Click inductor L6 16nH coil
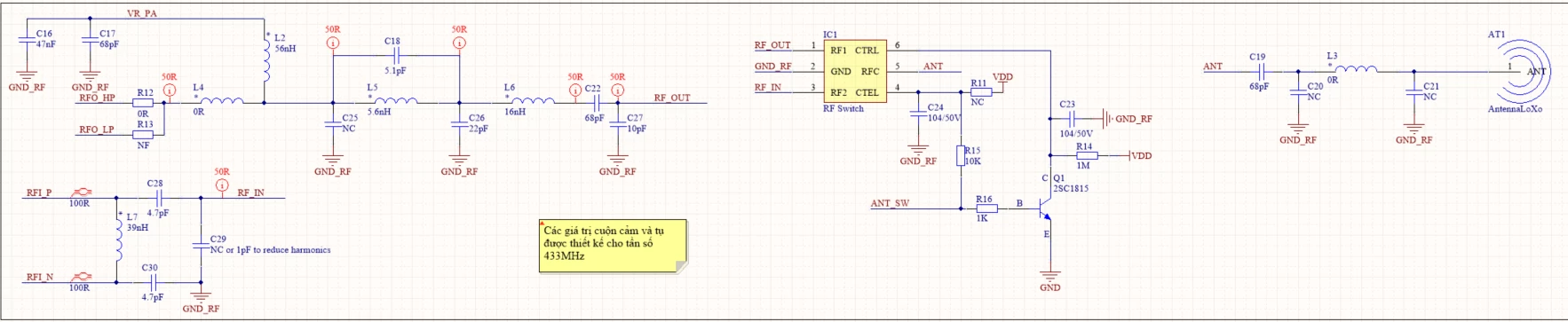 pos(534,100)
